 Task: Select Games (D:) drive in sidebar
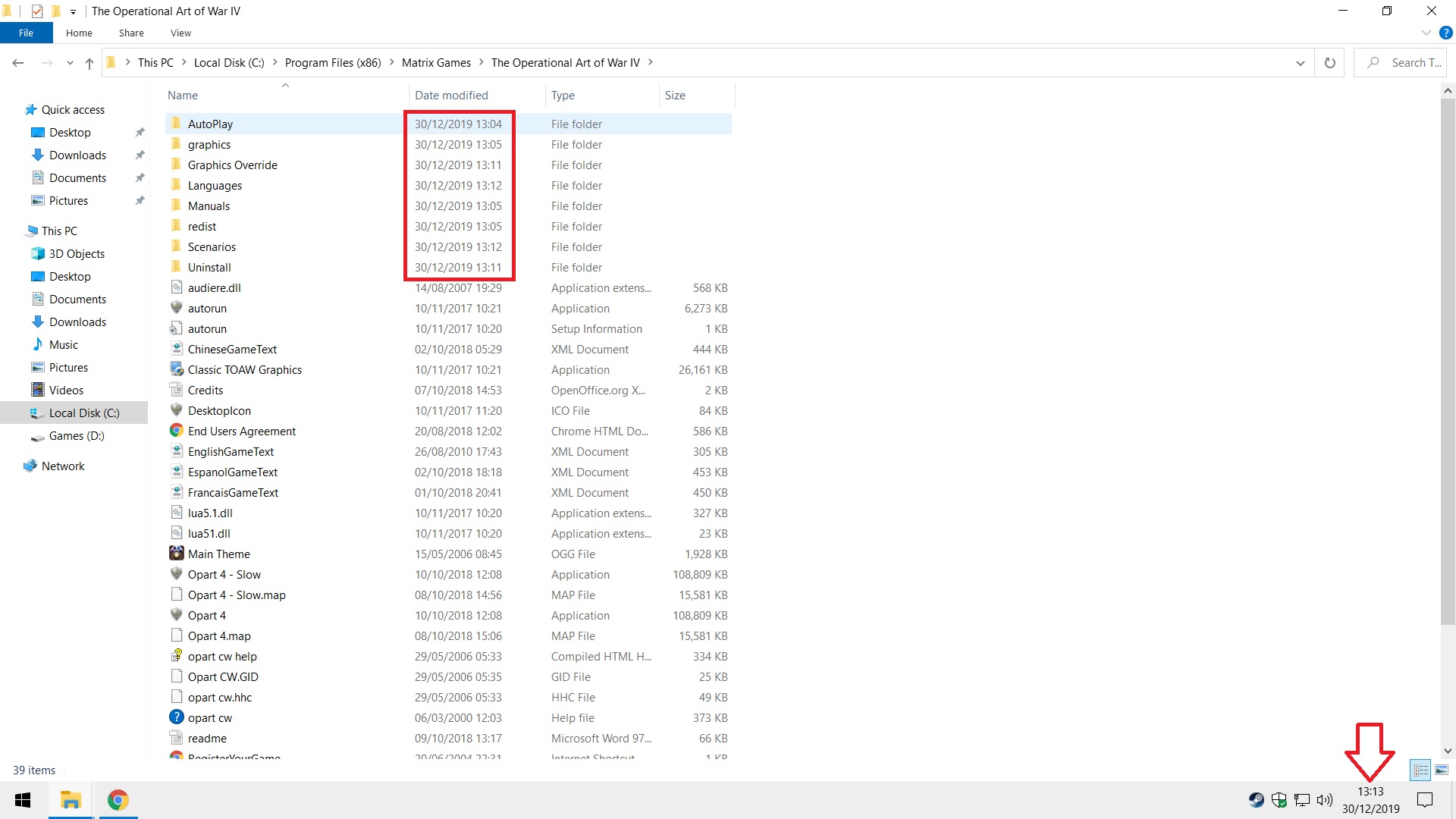[77, 436]
